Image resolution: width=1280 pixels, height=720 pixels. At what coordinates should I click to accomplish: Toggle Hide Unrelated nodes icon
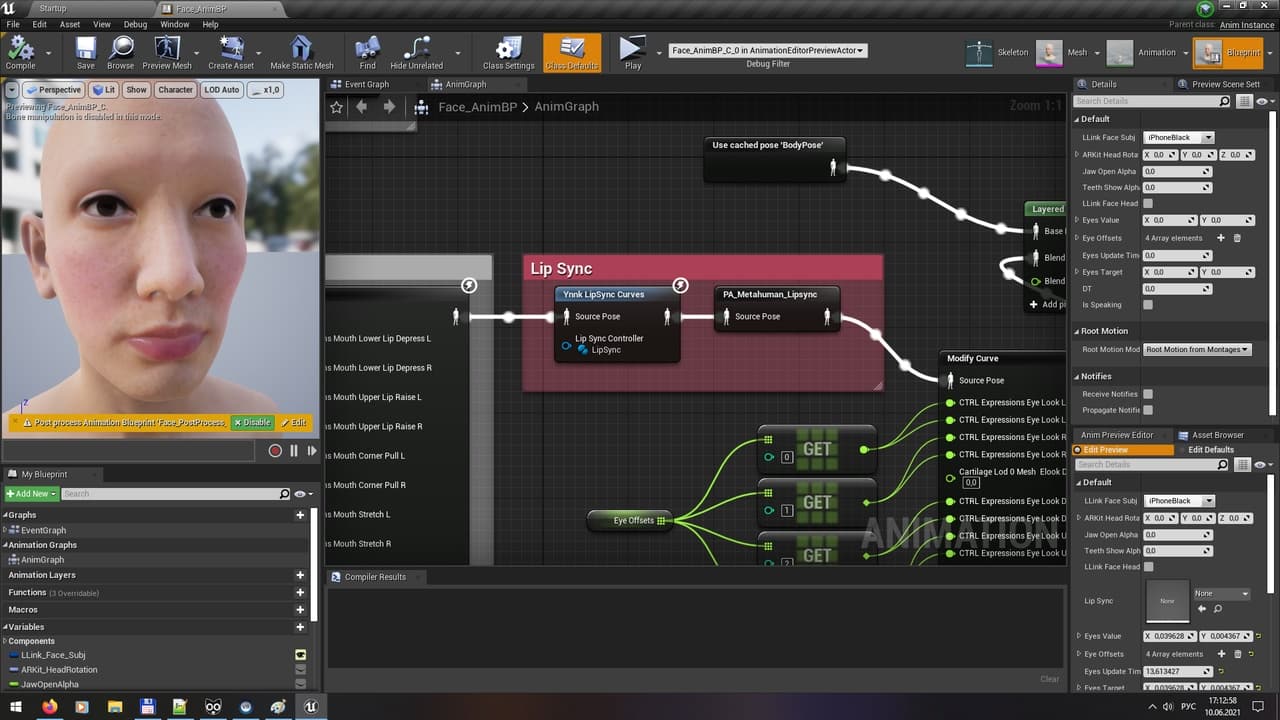coord(417,52)
